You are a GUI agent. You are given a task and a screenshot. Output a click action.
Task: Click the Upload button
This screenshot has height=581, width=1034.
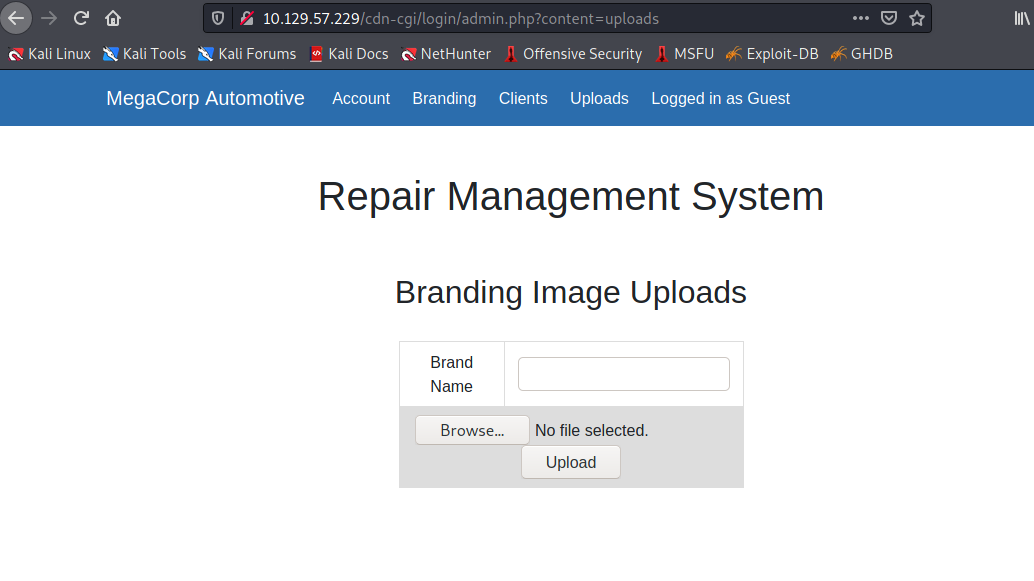tap(570, 462)
